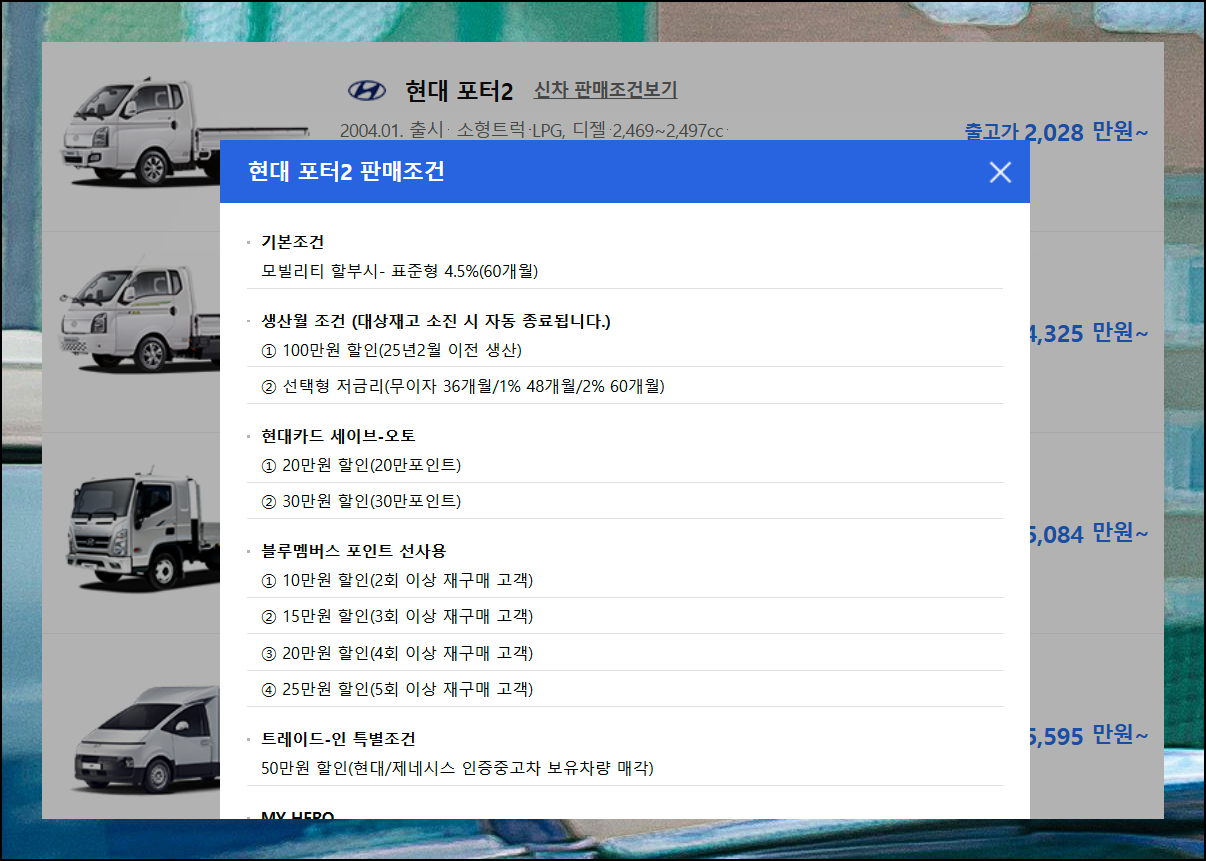
Task: Select the 생산월 조건 heading
Action: tap(435, 321)
